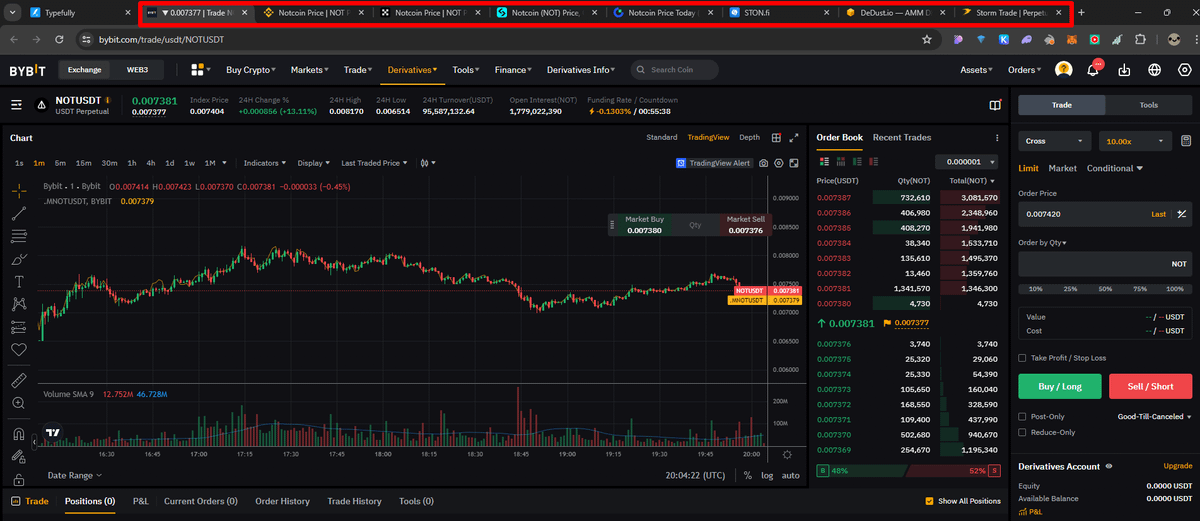Select the 15m timeframe
The width and height of the screenshot is (1200, 521).
pyautogui.click(x=83, y=163)
